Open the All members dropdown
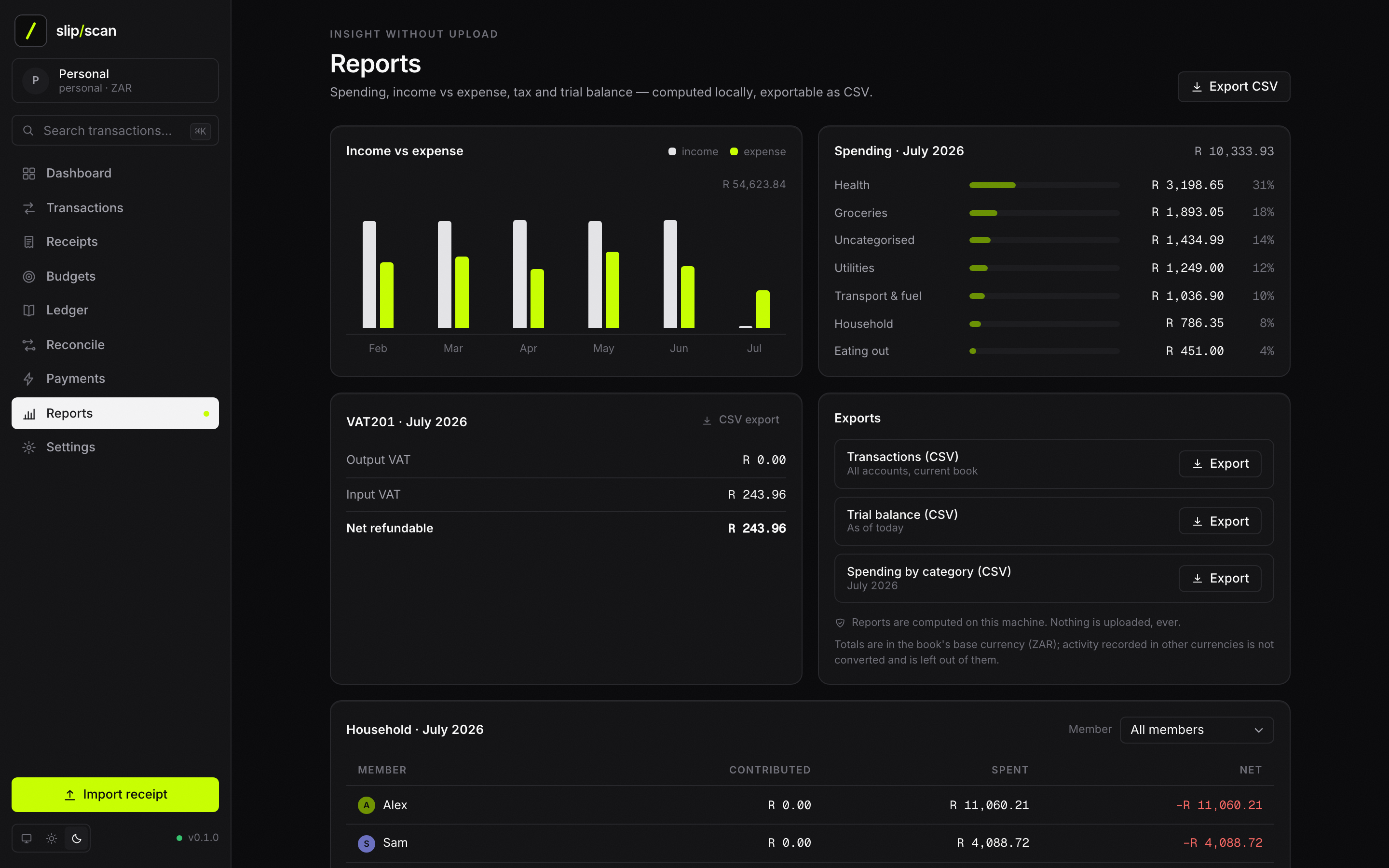Viewport: 1389px width, 868px height. (x=1197, y=730)
